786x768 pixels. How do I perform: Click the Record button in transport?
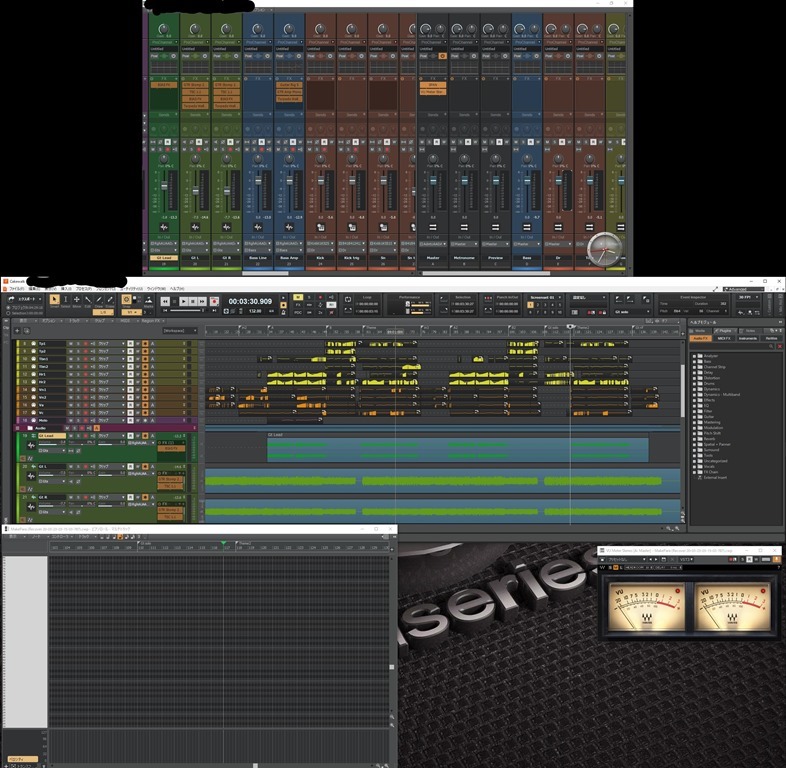pos(214,301)
